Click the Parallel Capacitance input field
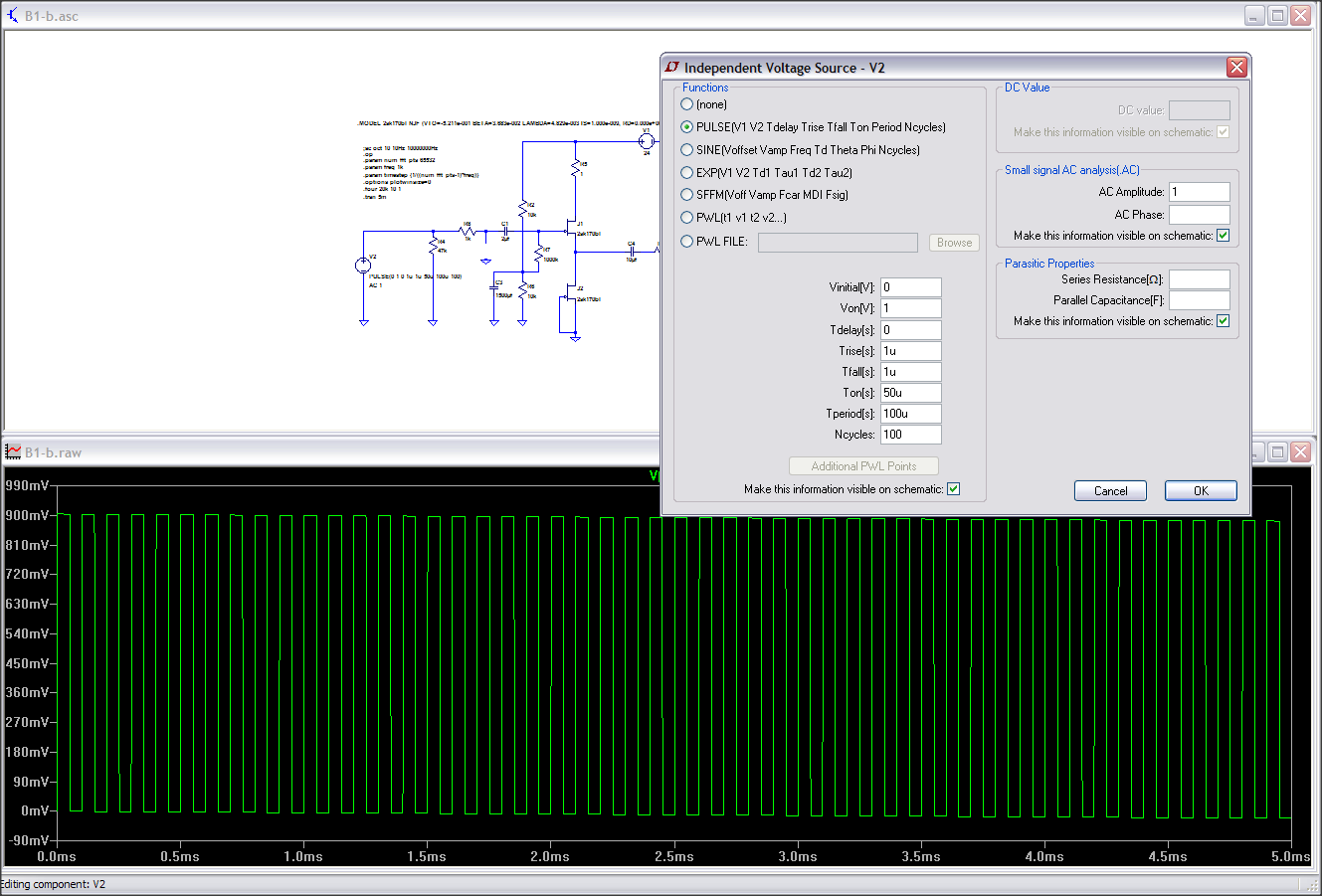The width and height of the screenshot is (1322, 896). coord(1200,300)
